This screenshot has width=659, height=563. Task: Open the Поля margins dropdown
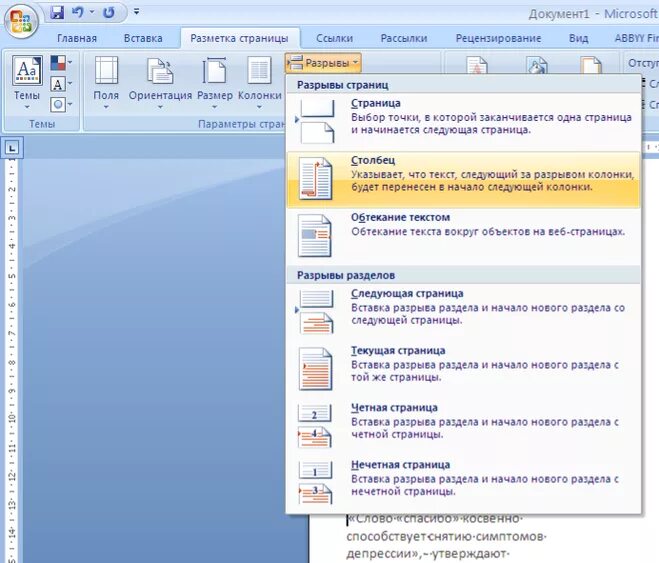[x=106, y=82]
